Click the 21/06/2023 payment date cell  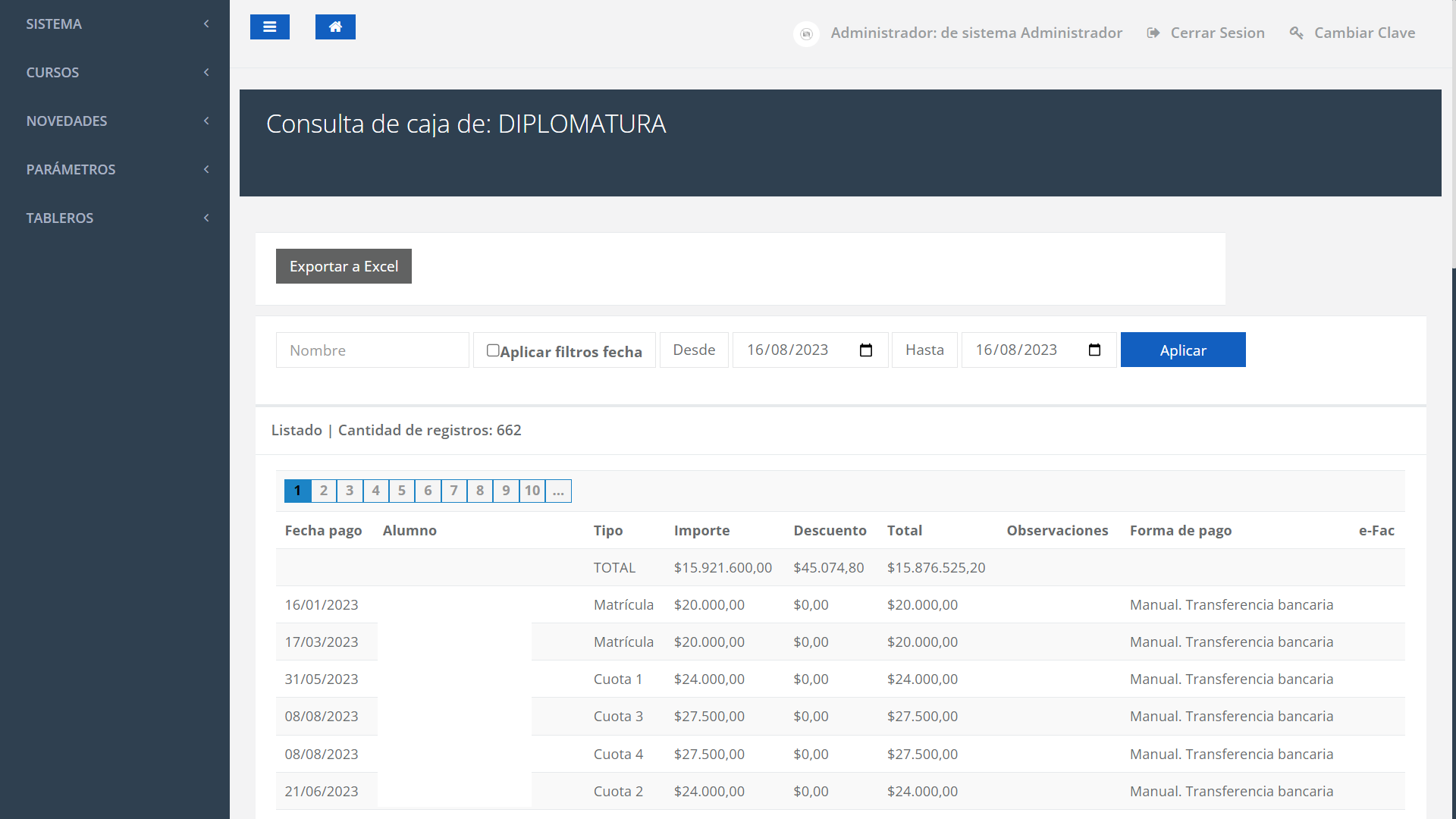pyautogui.click(x=322, y=791)
